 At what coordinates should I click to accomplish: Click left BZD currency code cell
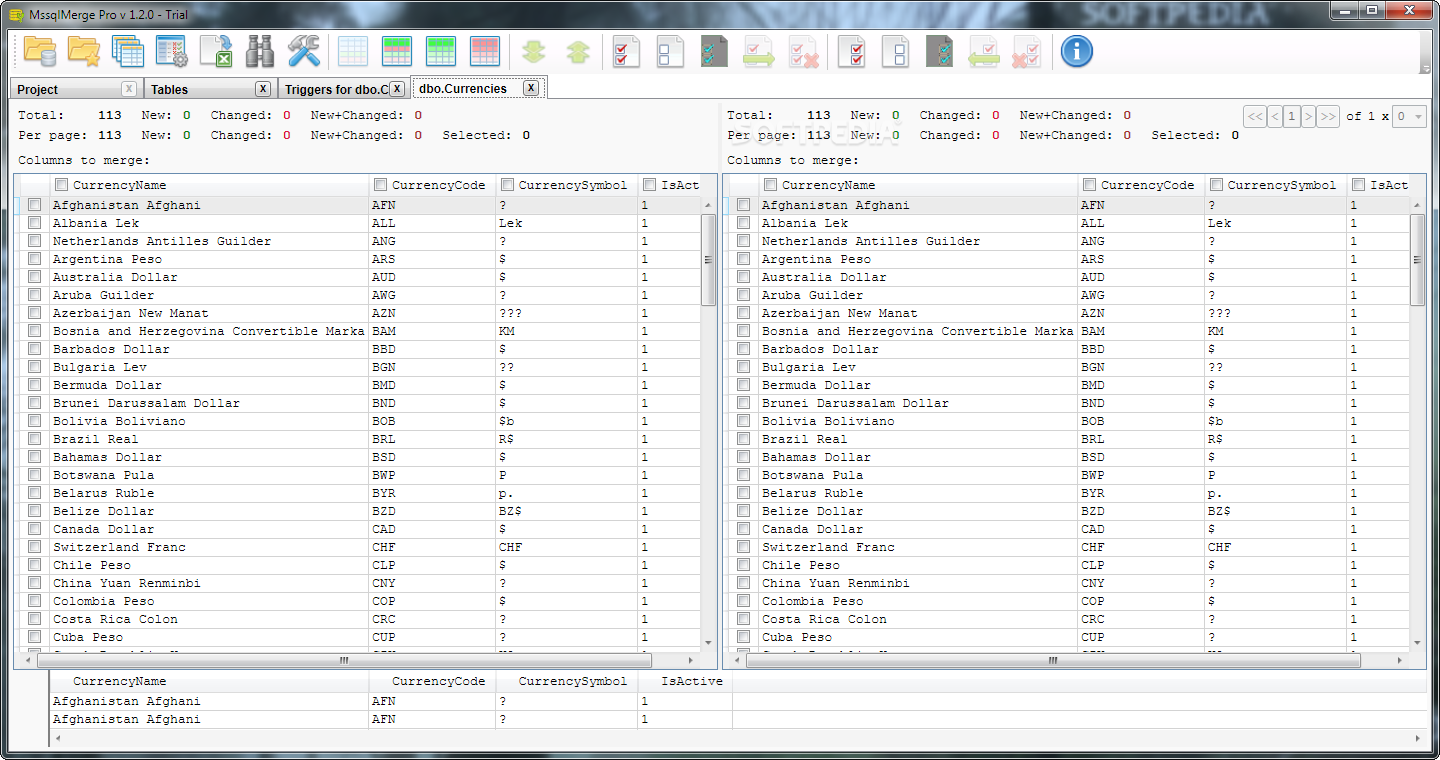click(x=432, y=511)
